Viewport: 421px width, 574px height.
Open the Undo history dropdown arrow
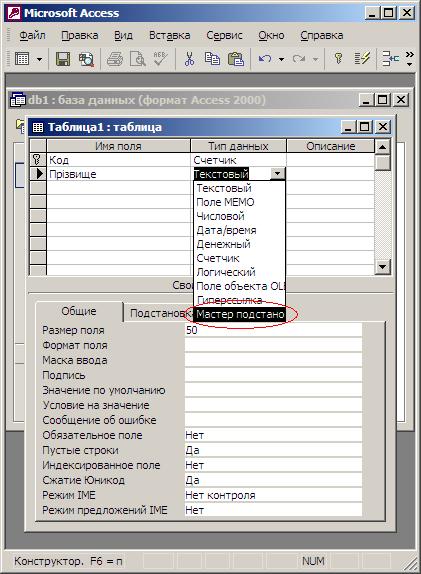(282, 59)
